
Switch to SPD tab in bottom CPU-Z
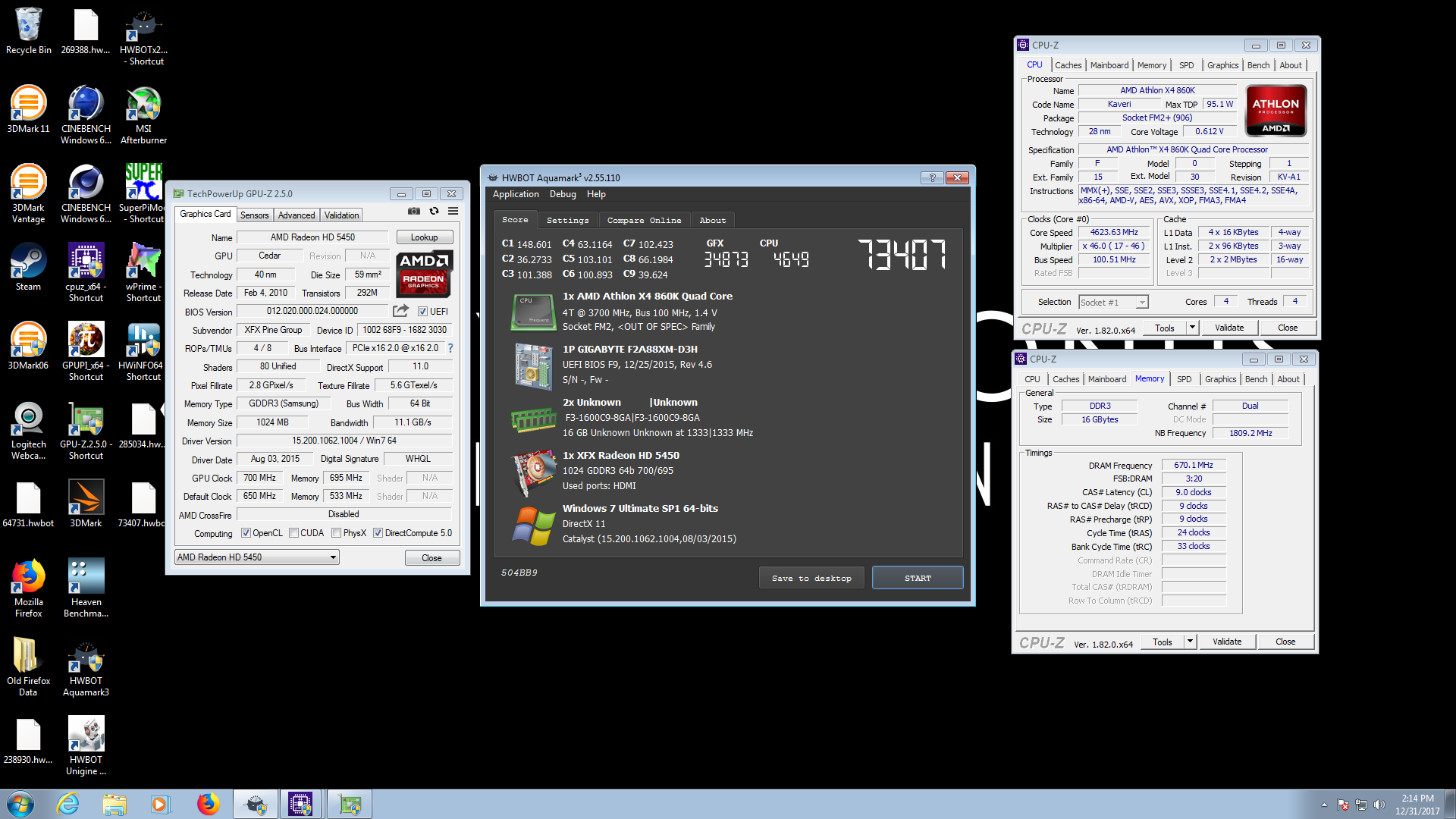point(1185,379)
